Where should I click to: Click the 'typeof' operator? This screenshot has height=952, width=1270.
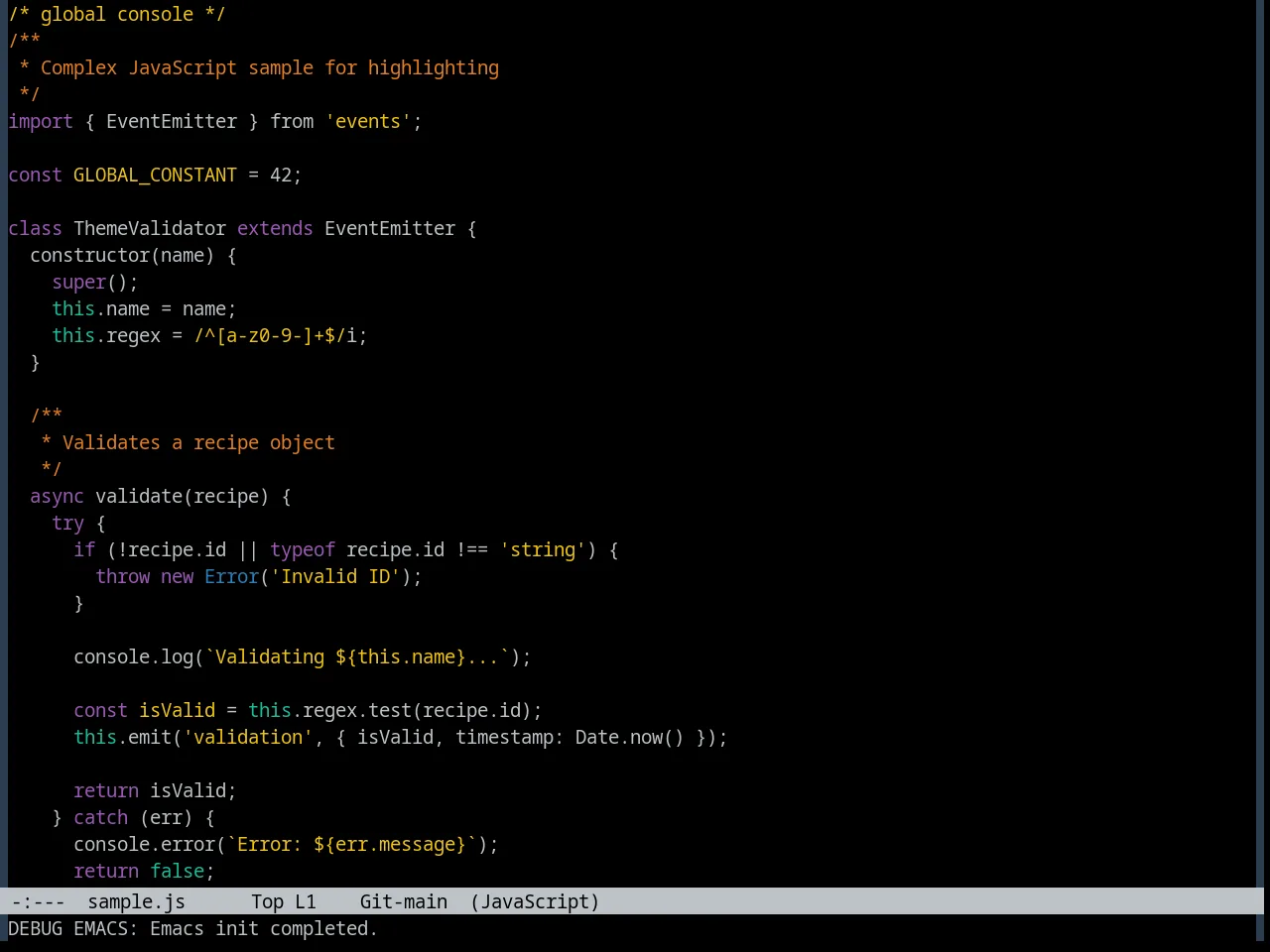tap(303, 549)
